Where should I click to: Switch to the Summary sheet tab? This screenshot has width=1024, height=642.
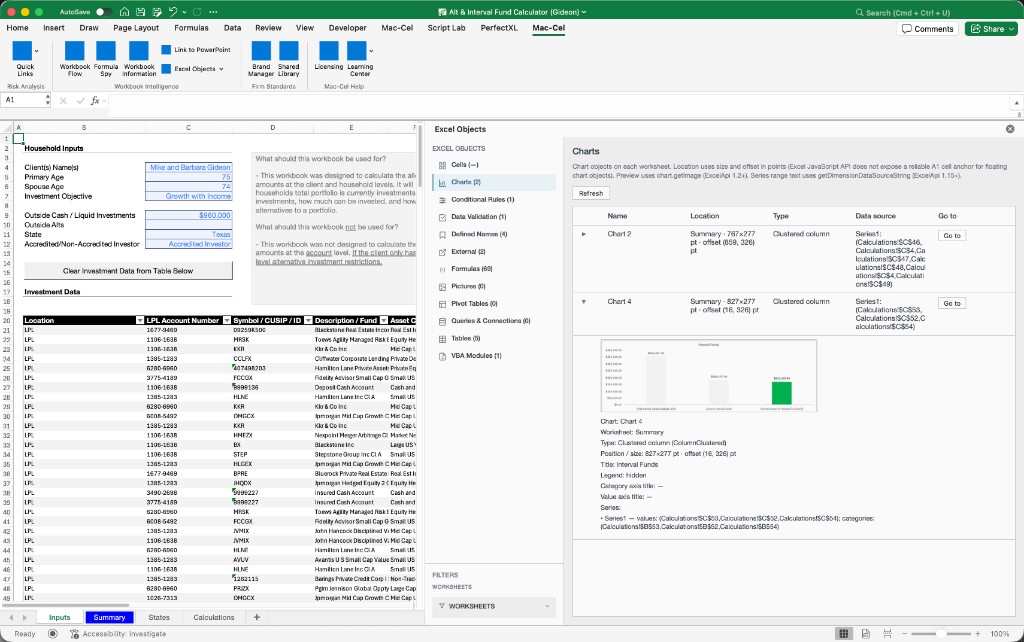point(109,617)
